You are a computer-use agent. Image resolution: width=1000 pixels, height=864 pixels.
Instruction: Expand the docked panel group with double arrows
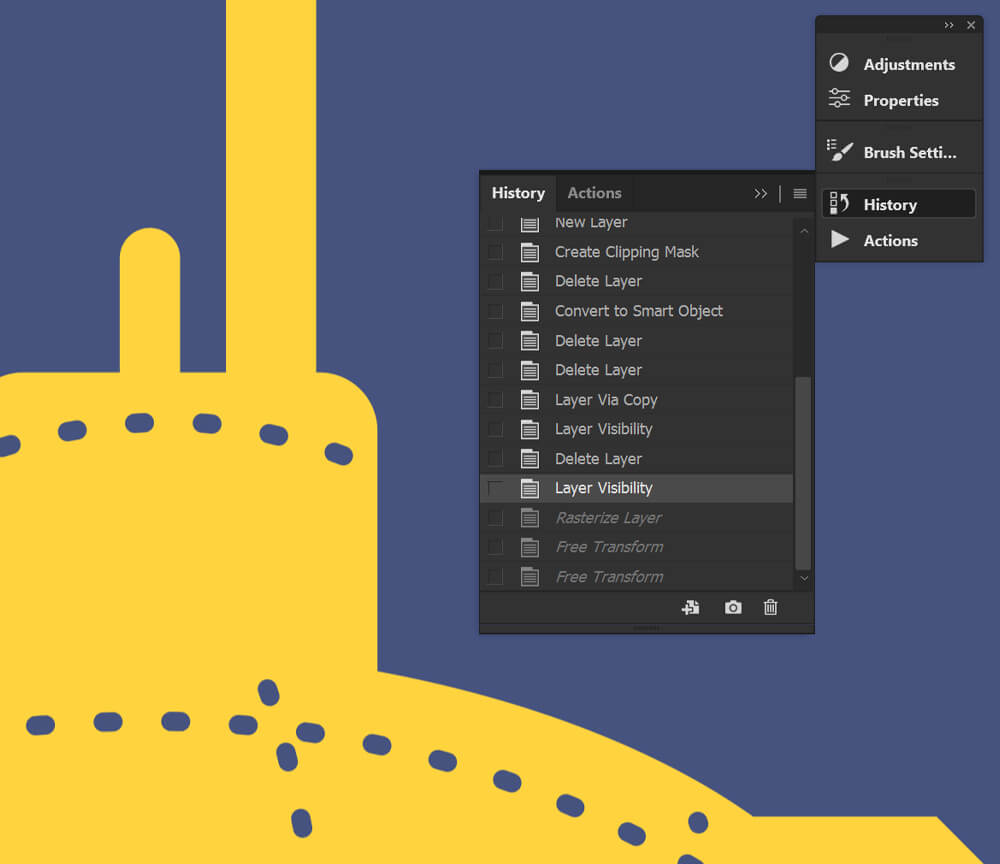tap(949, 25)
